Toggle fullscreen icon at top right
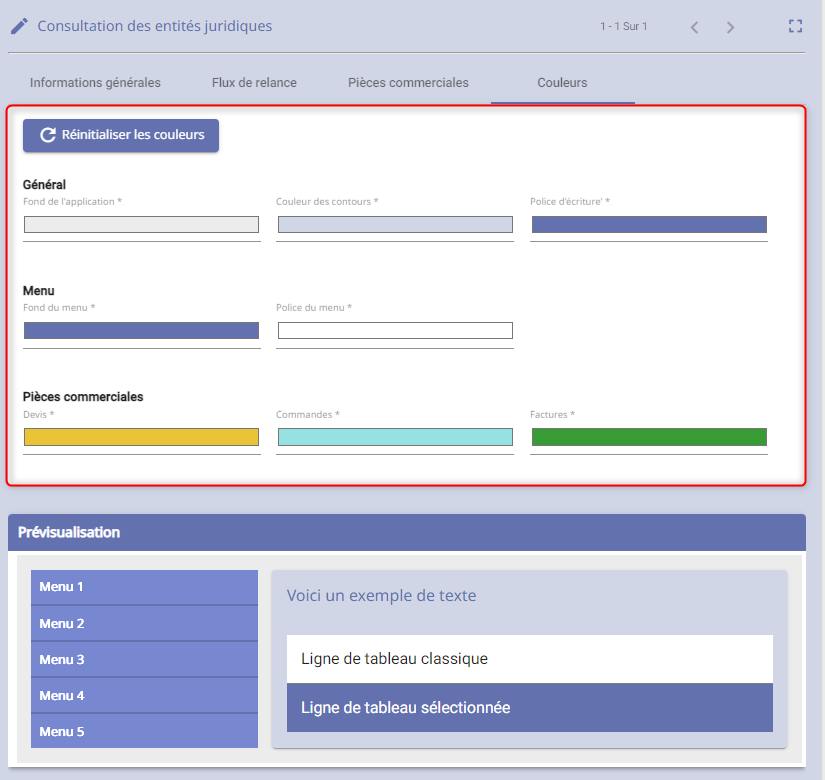 tap(796, 26)
